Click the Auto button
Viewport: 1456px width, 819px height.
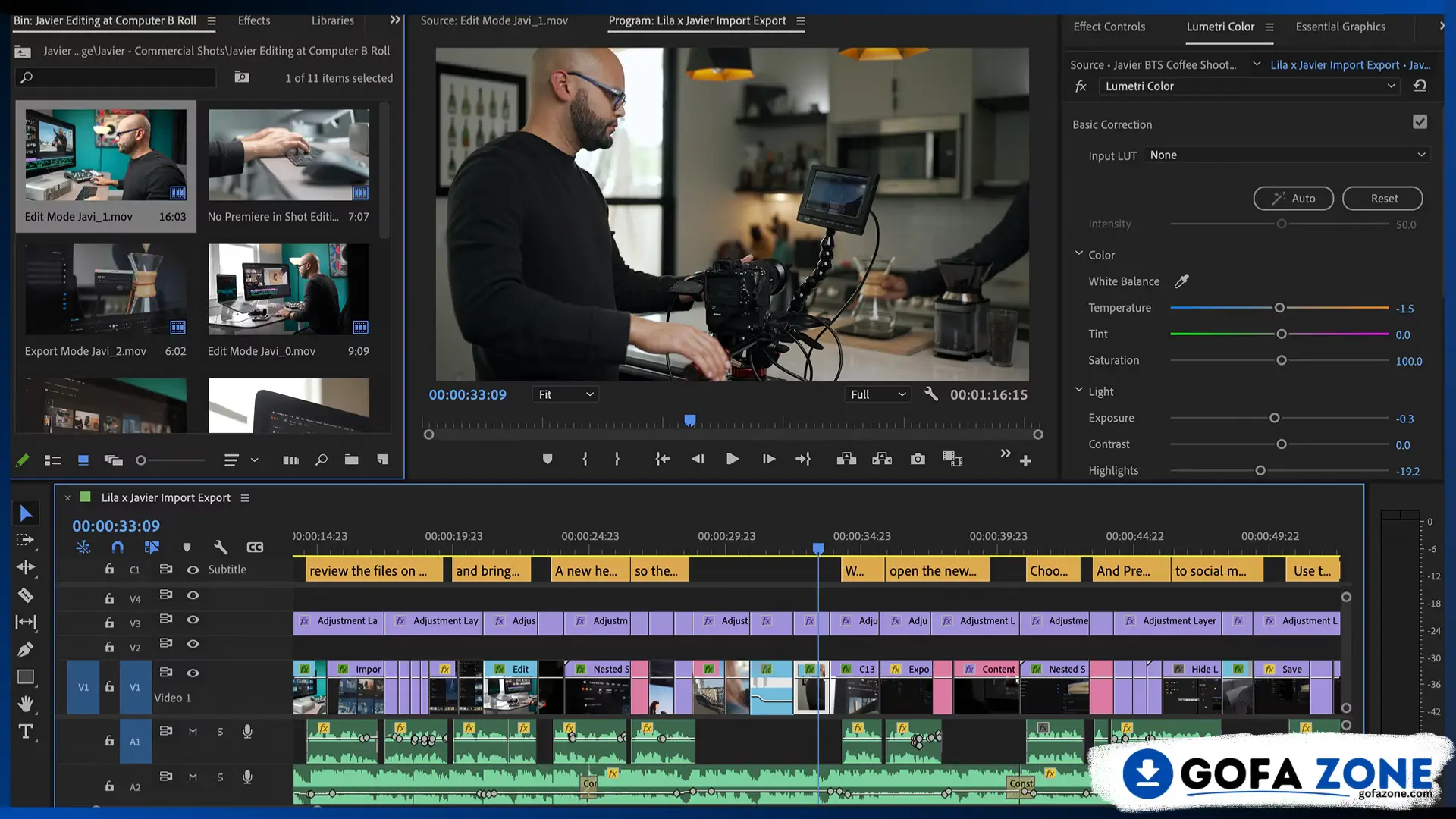(1293, 198)
